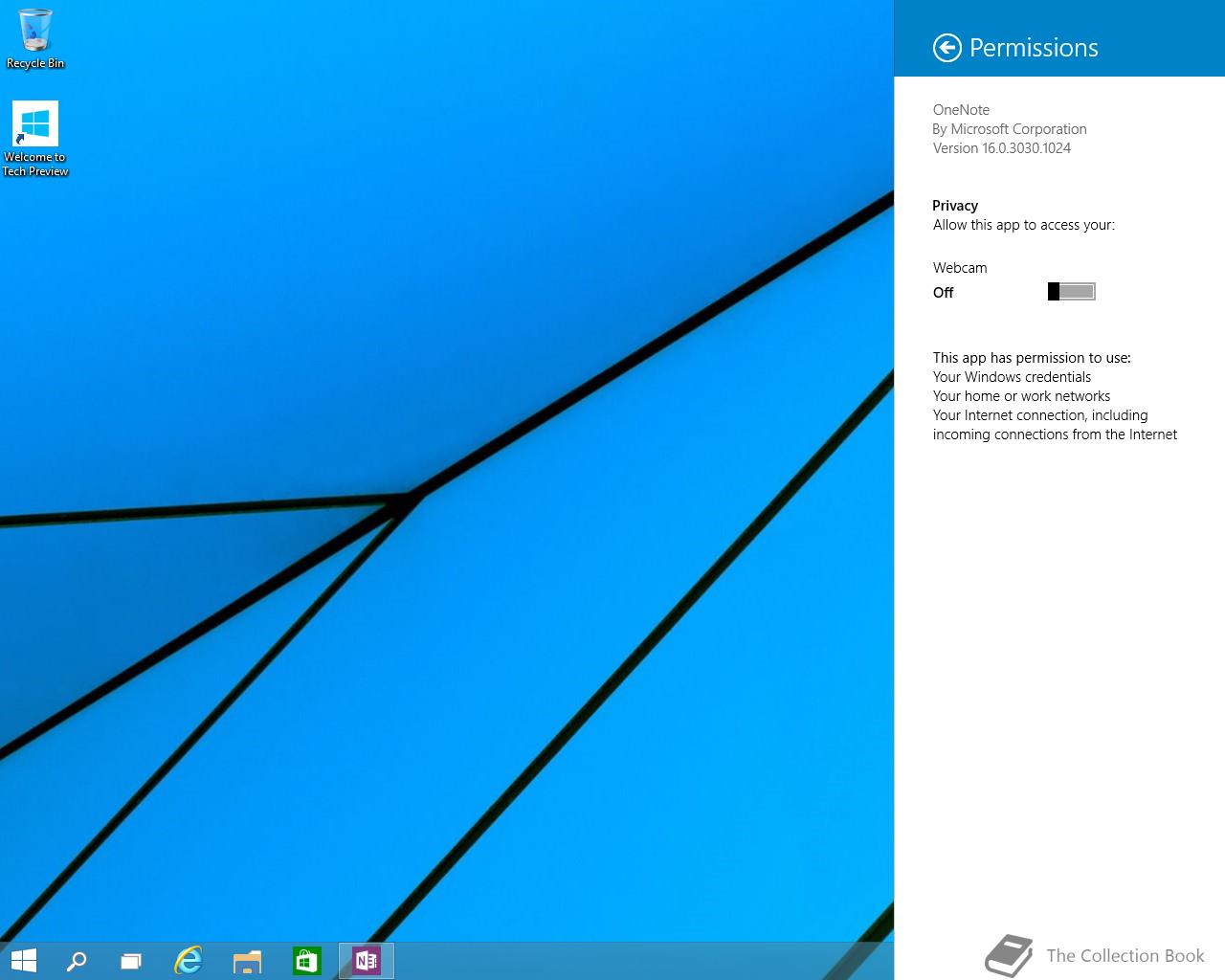
Task: Go back from the Permissions pane
Action: 947,48
